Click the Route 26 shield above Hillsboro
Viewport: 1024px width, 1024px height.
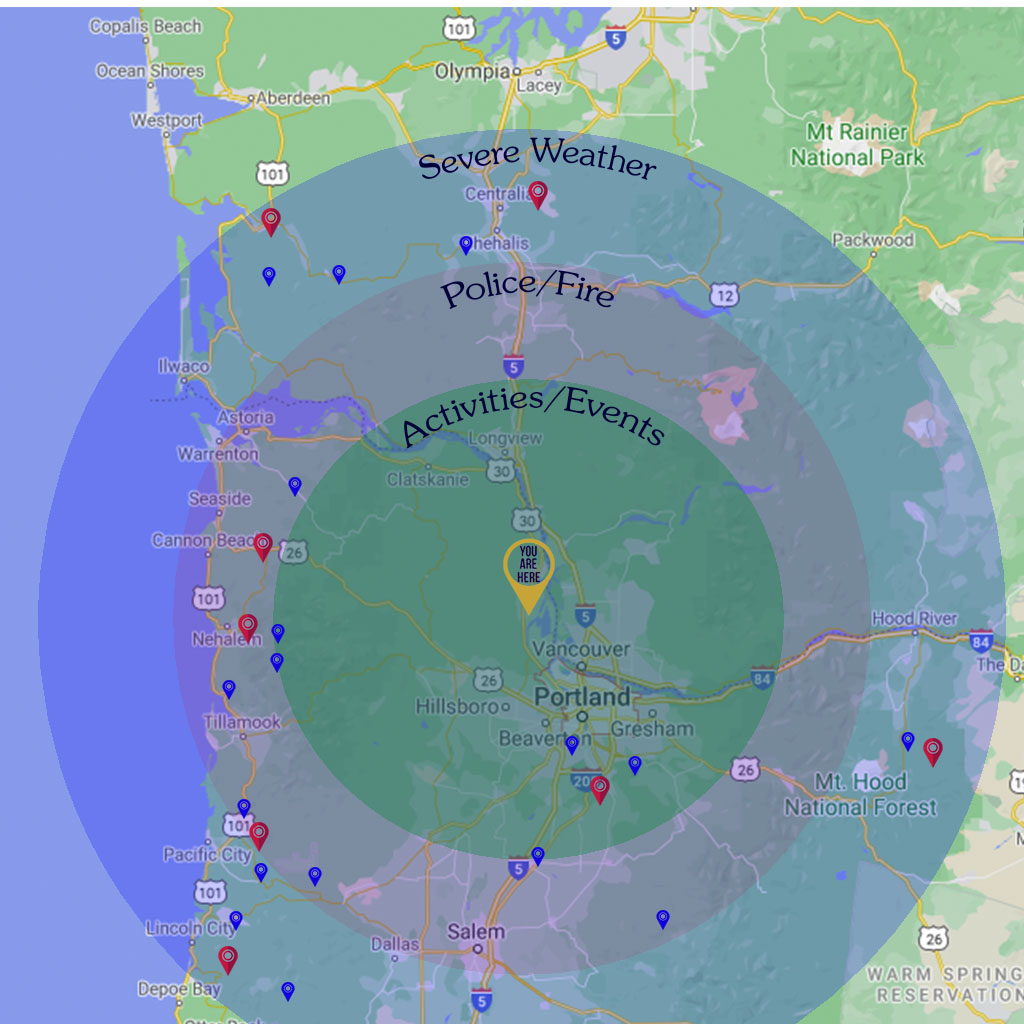[x=488, y=680]
